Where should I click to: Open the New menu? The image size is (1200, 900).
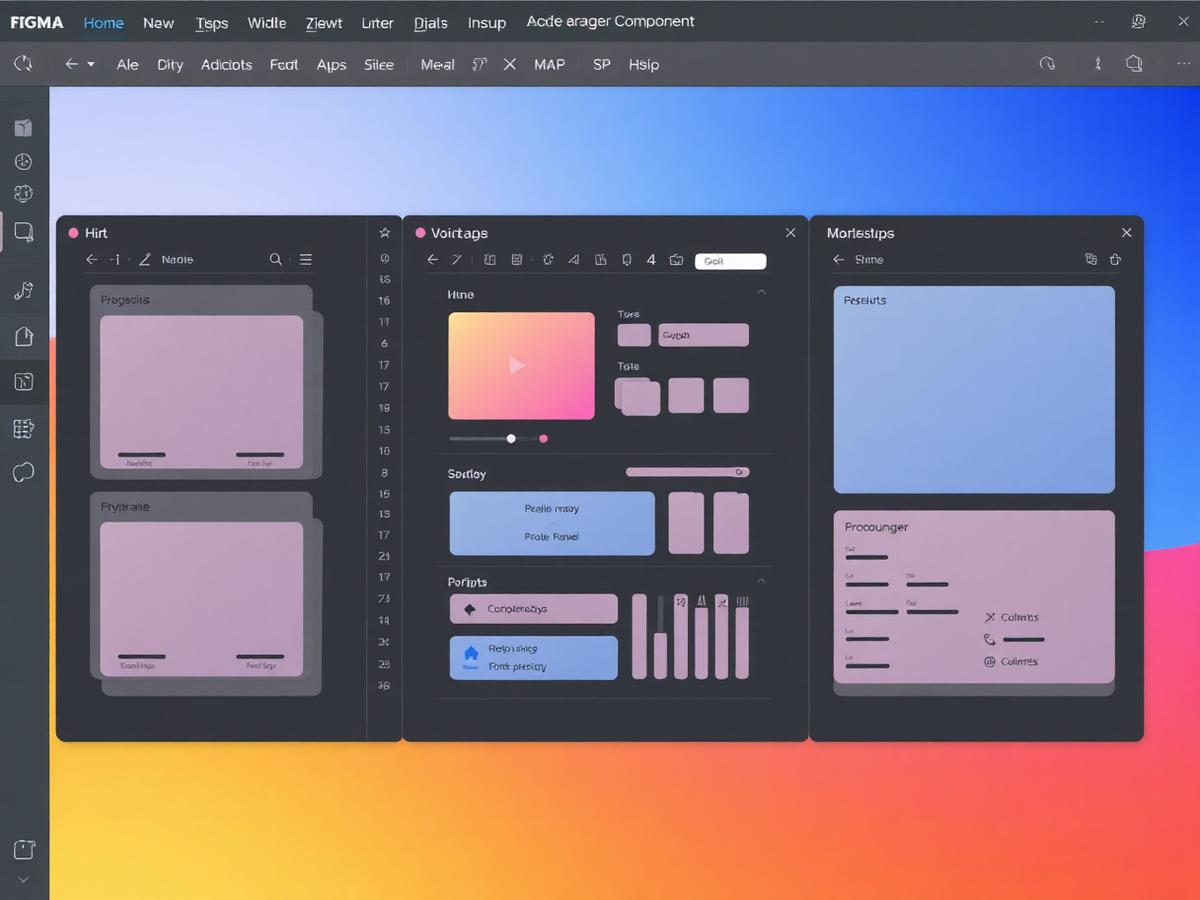tap(158, 22)
